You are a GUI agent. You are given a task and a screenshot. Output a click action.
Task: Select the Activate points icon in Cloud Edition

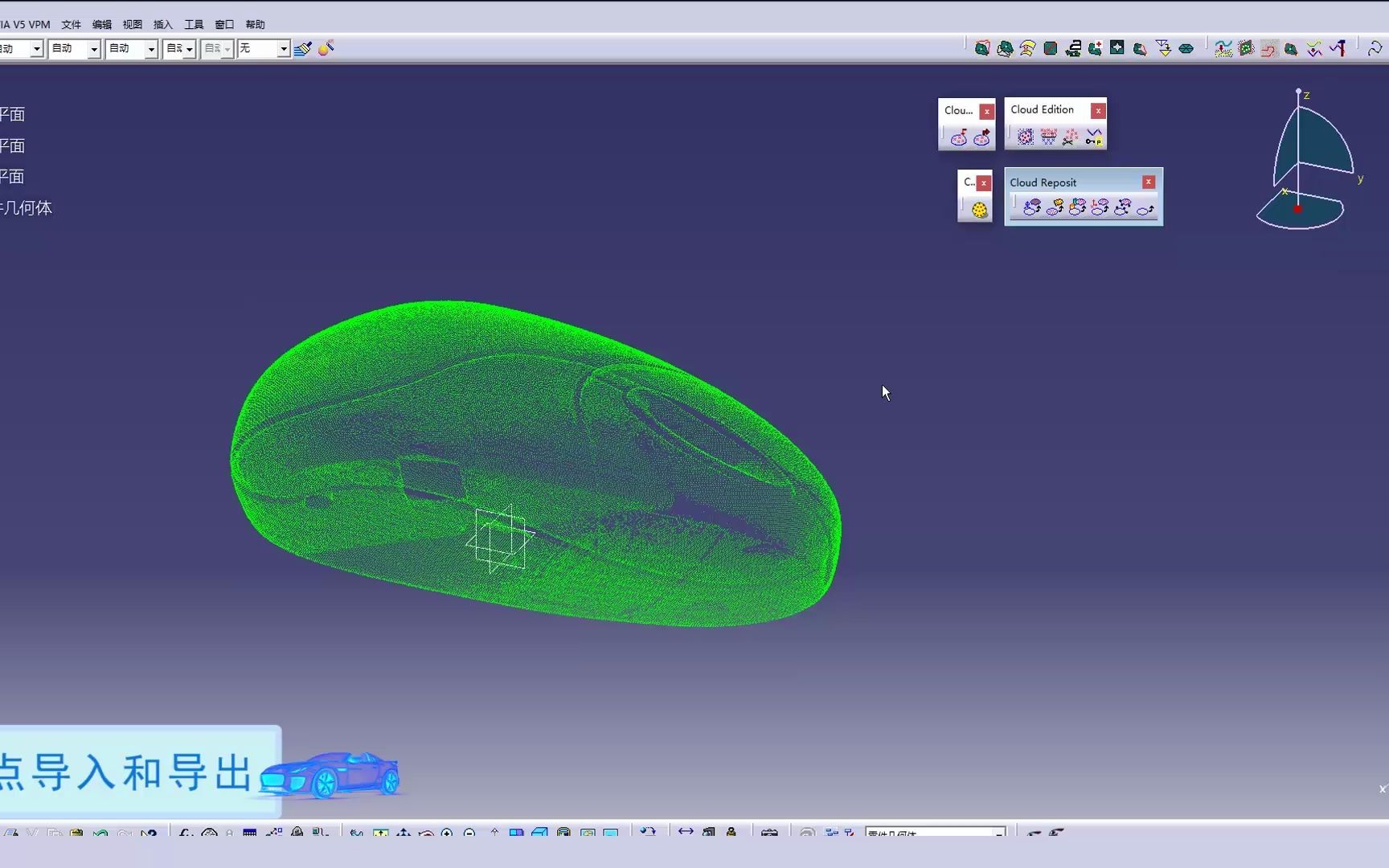coord(1025,137)
